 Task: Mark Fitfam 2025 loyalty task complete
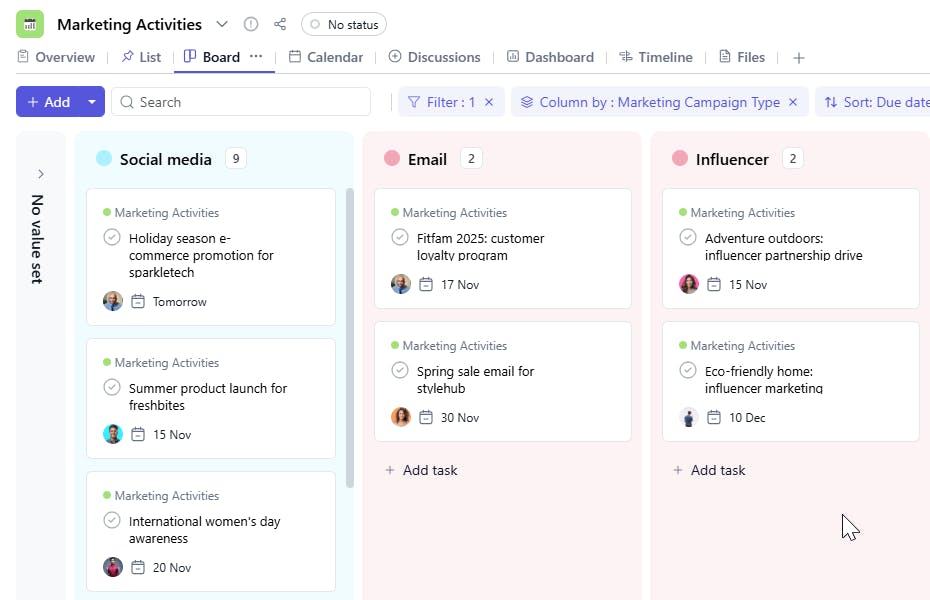pos(400,237)
